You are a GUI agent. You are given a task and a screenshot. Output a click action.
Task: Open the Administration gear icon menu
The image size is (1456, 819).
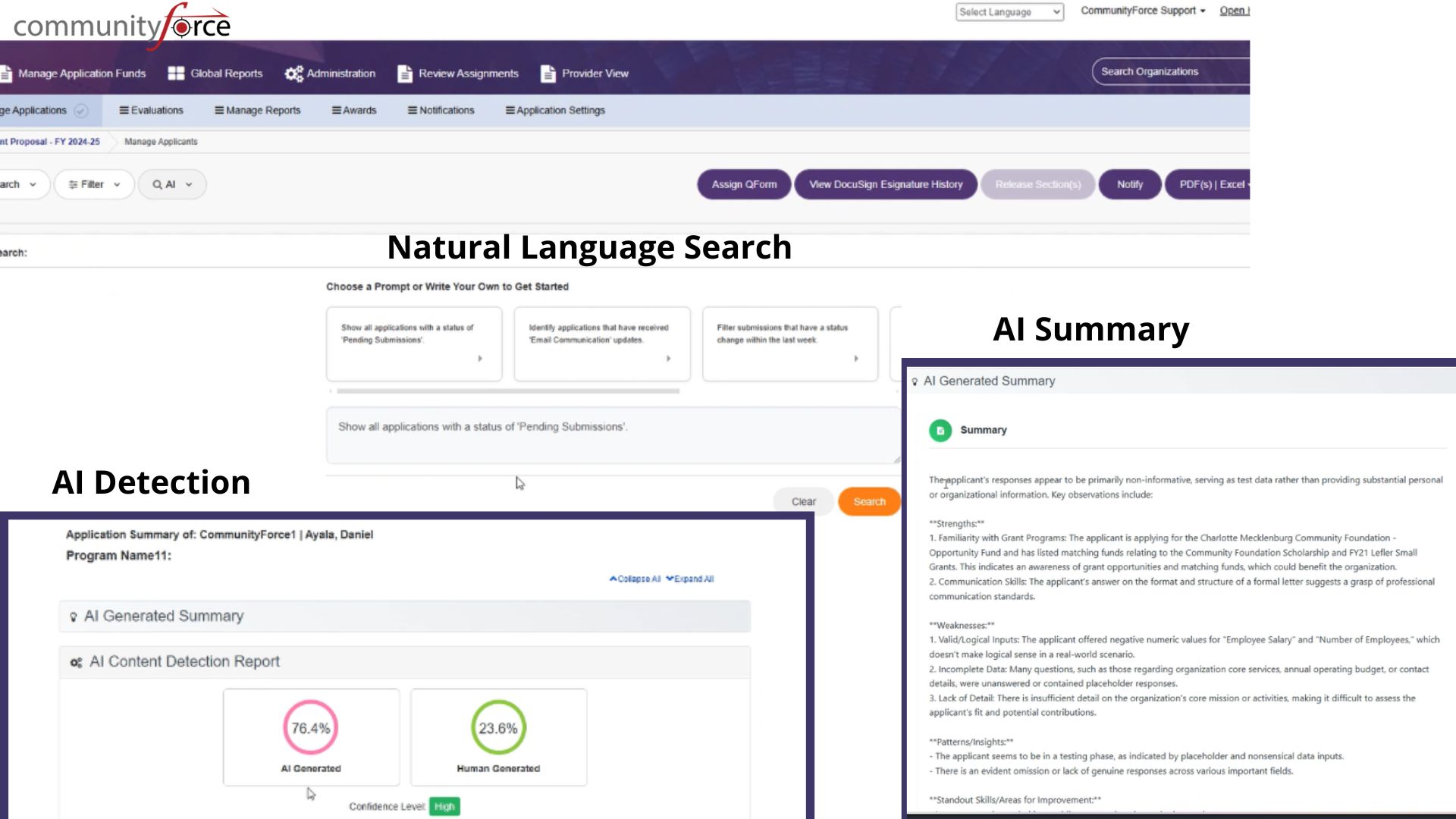coord(295,73)
